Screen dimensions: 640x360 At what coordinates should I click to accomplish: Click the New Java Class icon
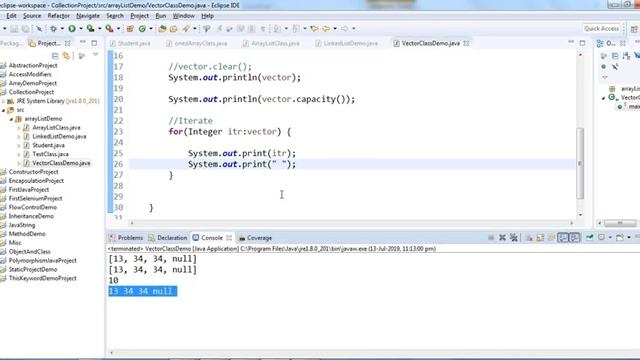click(x=142, y=29)
